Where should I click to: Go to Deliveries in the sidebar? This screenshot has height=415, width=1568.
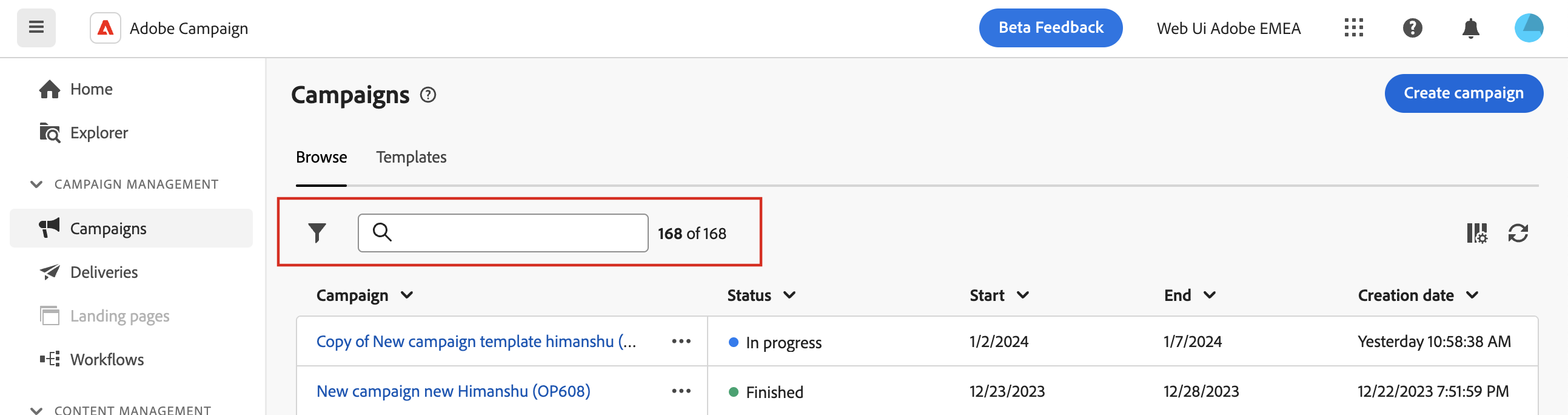click(x=104, y=272)
